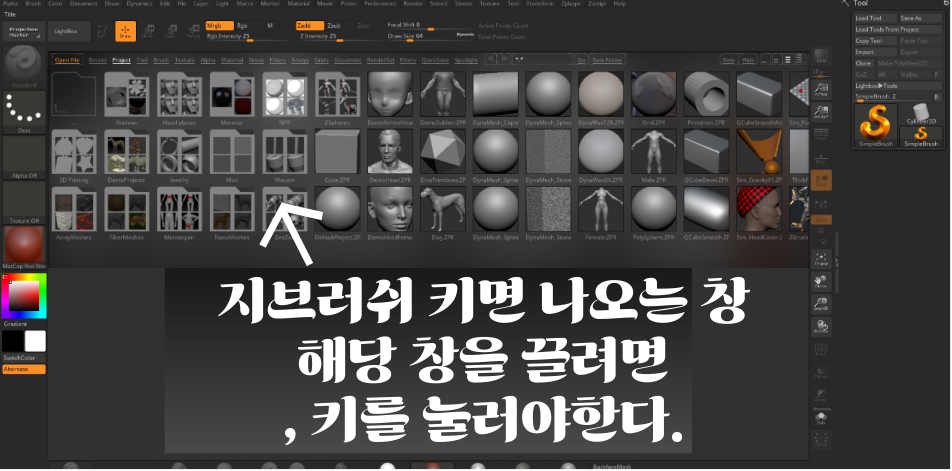The image size is (952, 471).
Task: Click Load Tools From Project
Action: click(x=898, y=29)
